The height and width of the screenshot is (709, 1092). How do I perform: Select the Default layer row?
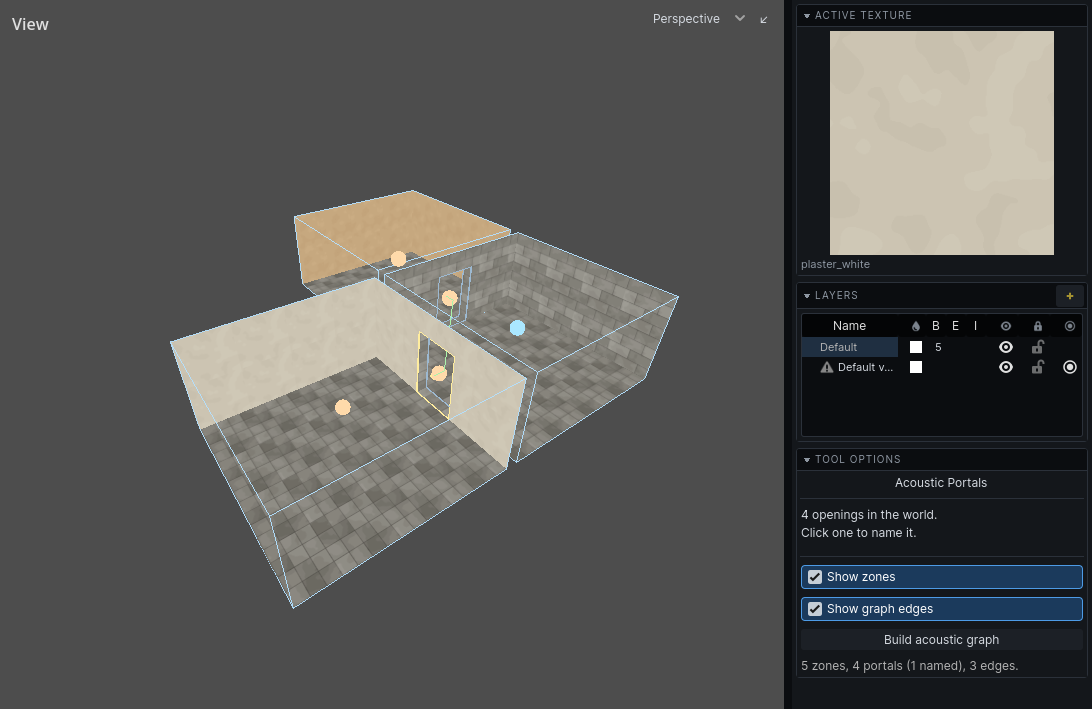[942, 347]
